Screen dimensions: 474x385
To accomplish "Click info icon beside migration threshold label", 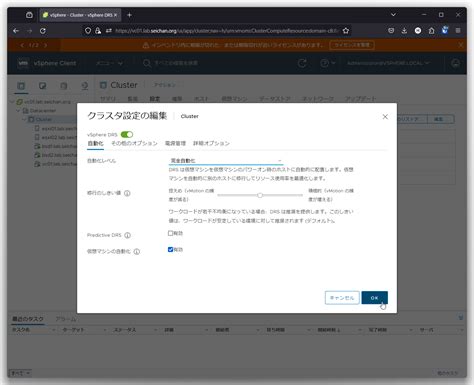I will 127,193.
